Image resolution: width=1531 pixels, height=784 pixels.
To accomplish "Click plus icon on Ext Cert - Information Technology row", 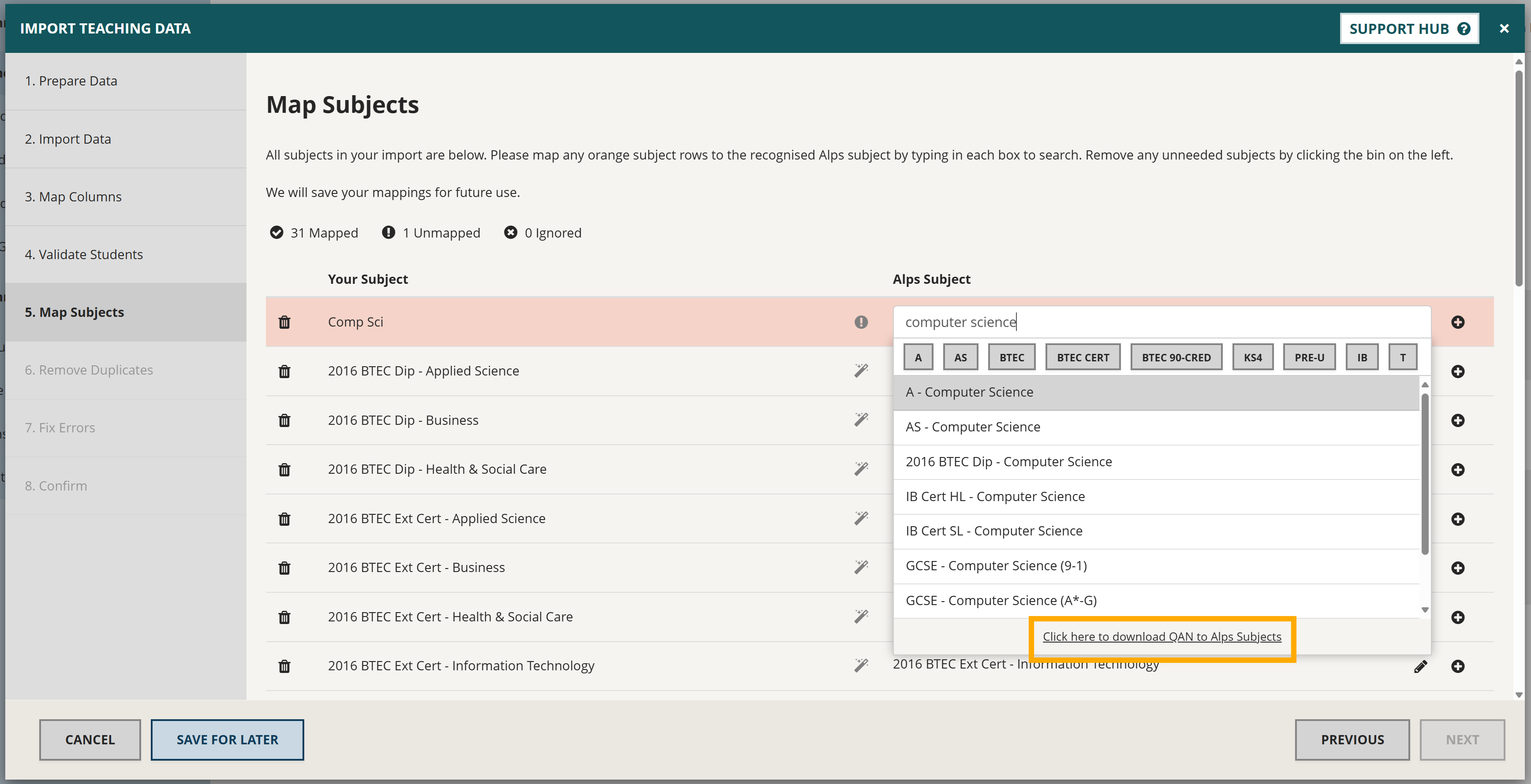I will coord(1458,666).
